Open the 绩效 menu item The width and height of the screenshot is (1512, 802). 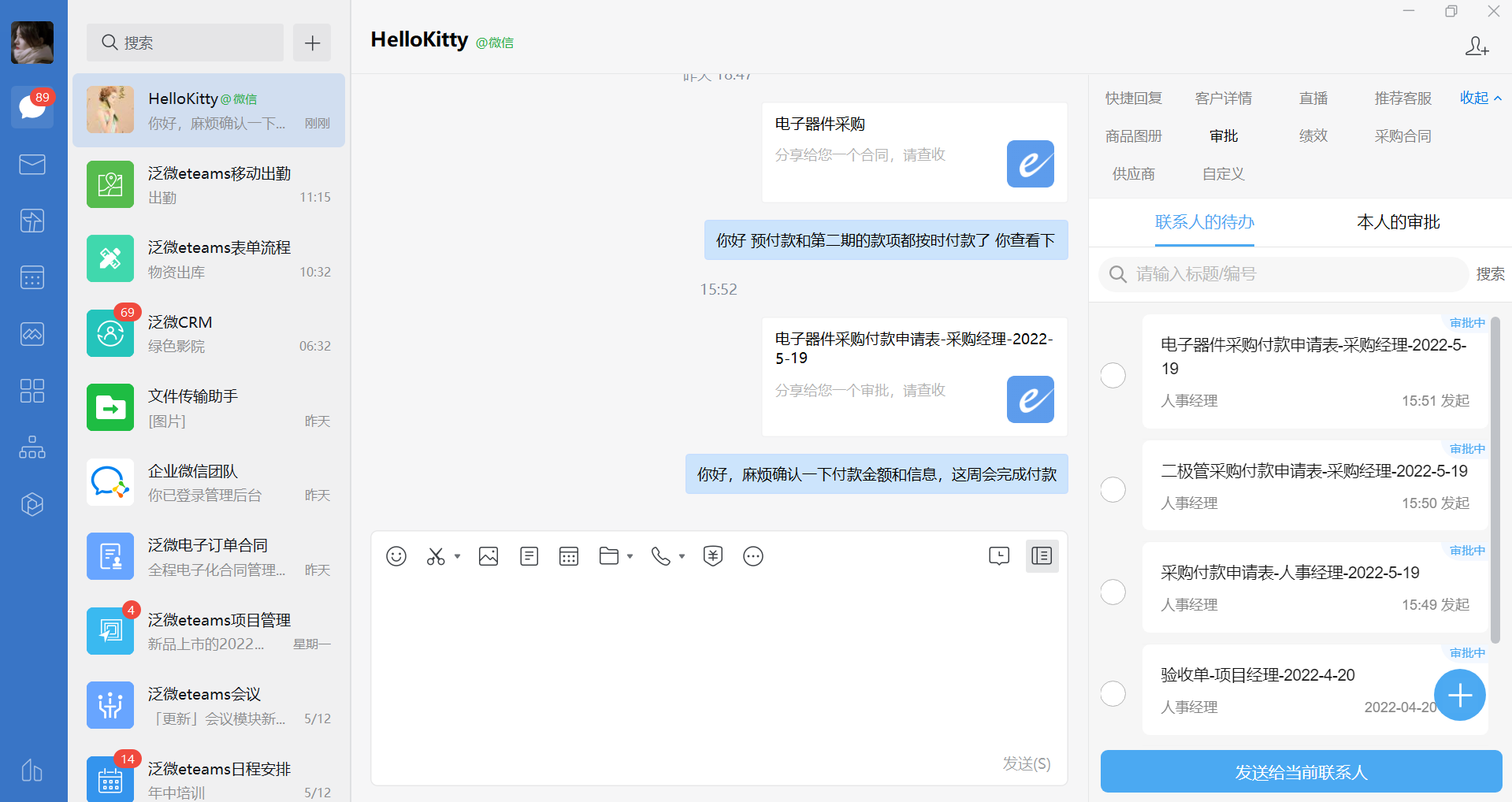pyautogui.click(x=1313, y=136)
